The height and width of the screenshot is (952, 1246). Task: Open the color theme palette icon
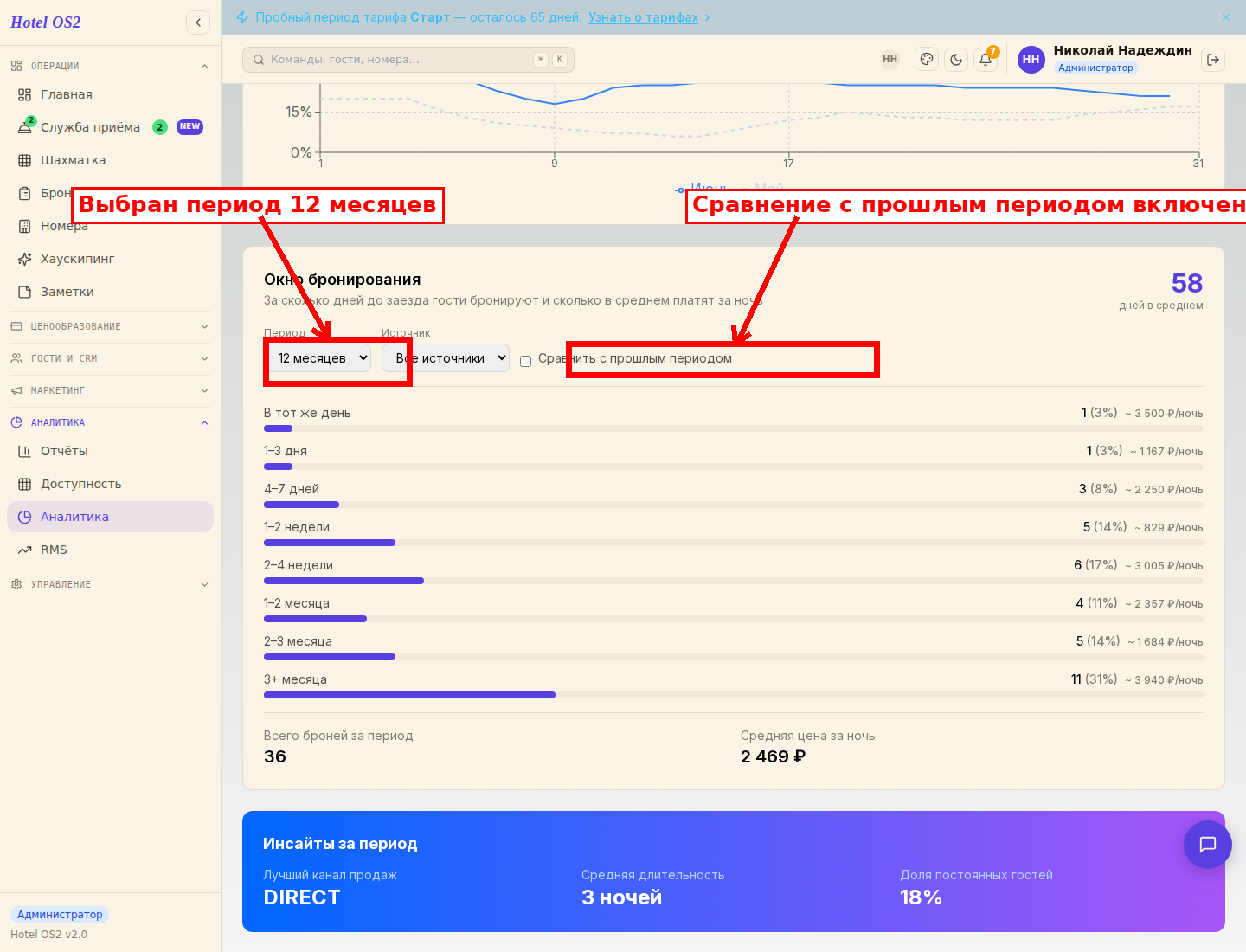click(927, 60)
